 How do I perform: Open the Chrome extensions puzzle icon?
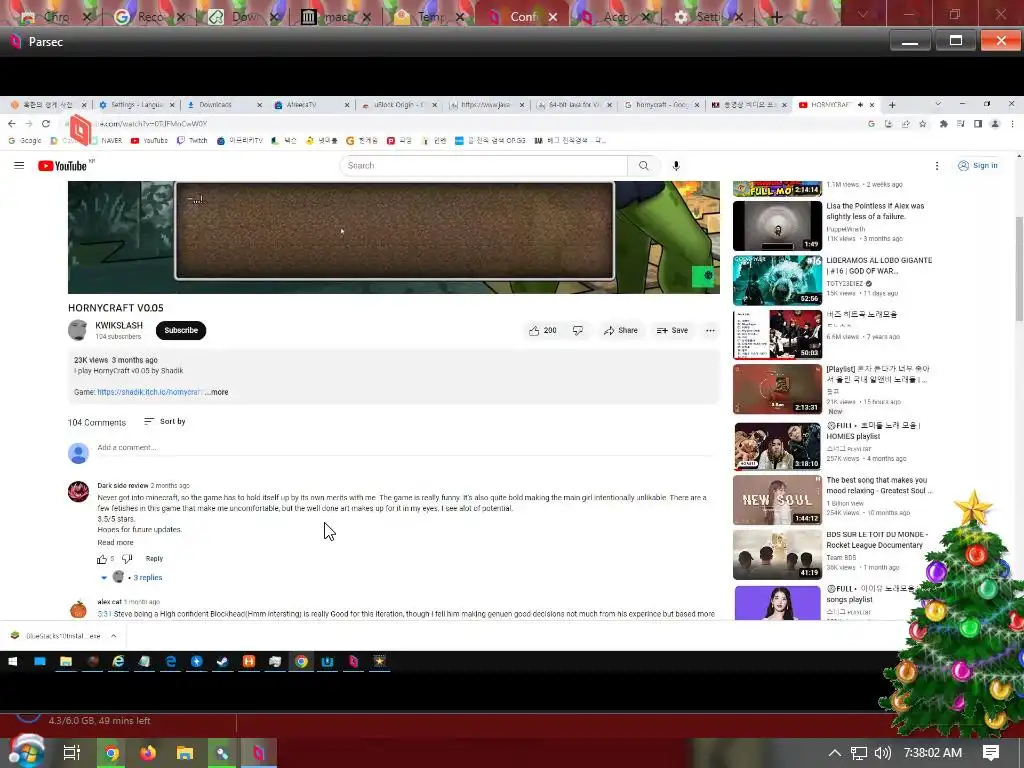(944, 123)
